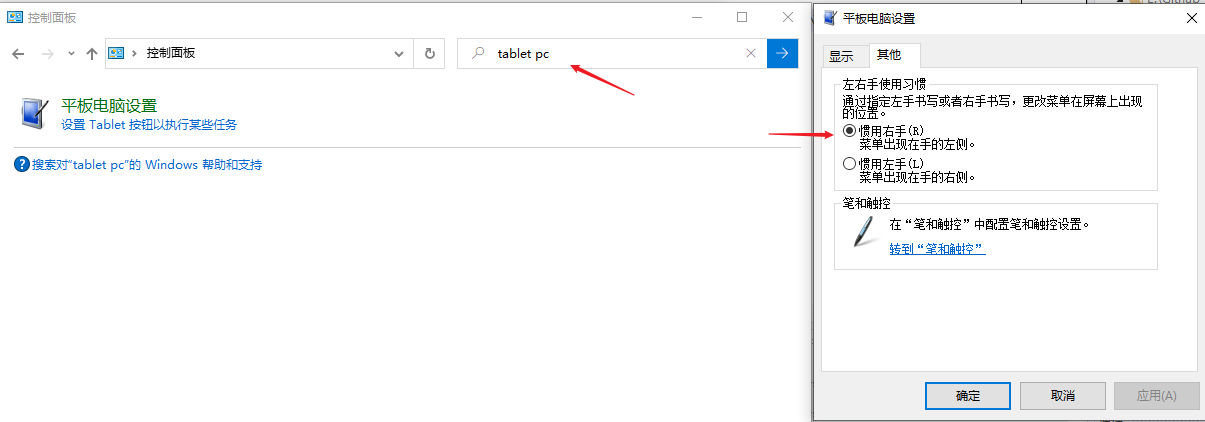Click the Control Panel address bar icon
Viewport: 1205px width, 422px height.
pos(116,53)
